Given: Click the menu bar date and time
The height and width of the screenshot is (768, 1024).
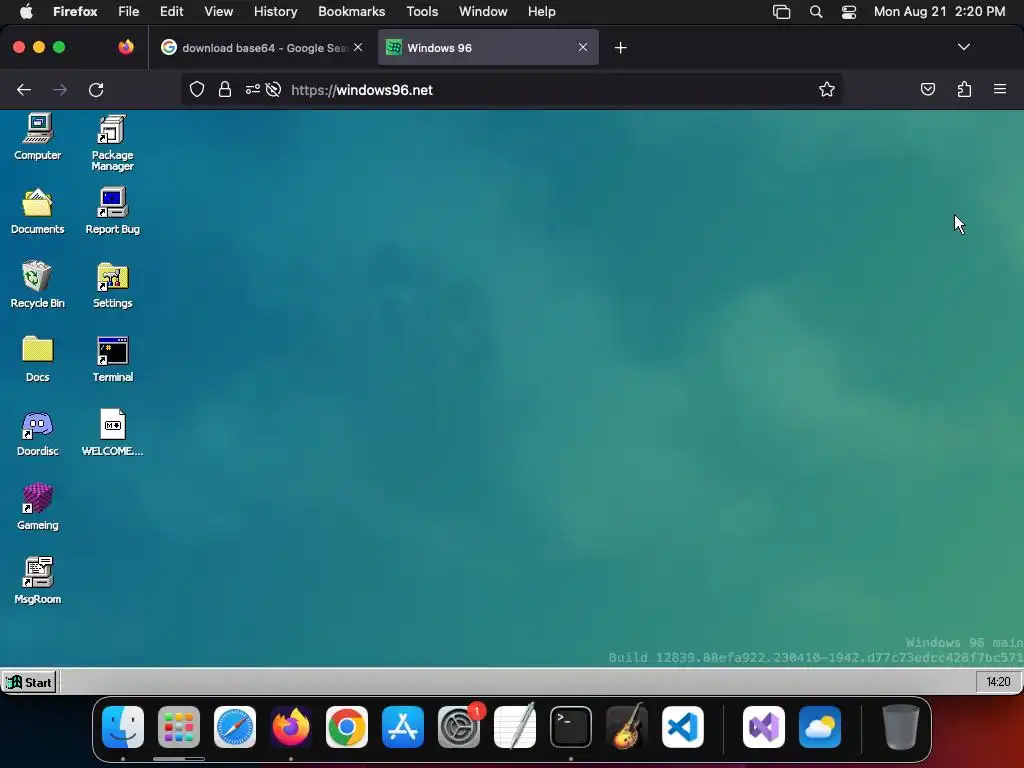Looking at the screenshot, I should click(x=939, y=12).
